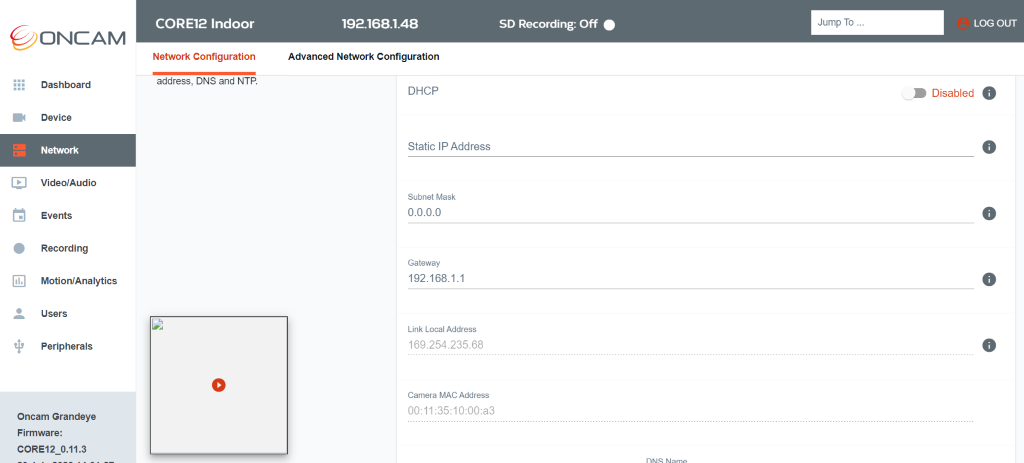
Task: Click the Static IP Address field
Action: click(x=690, y=147)
